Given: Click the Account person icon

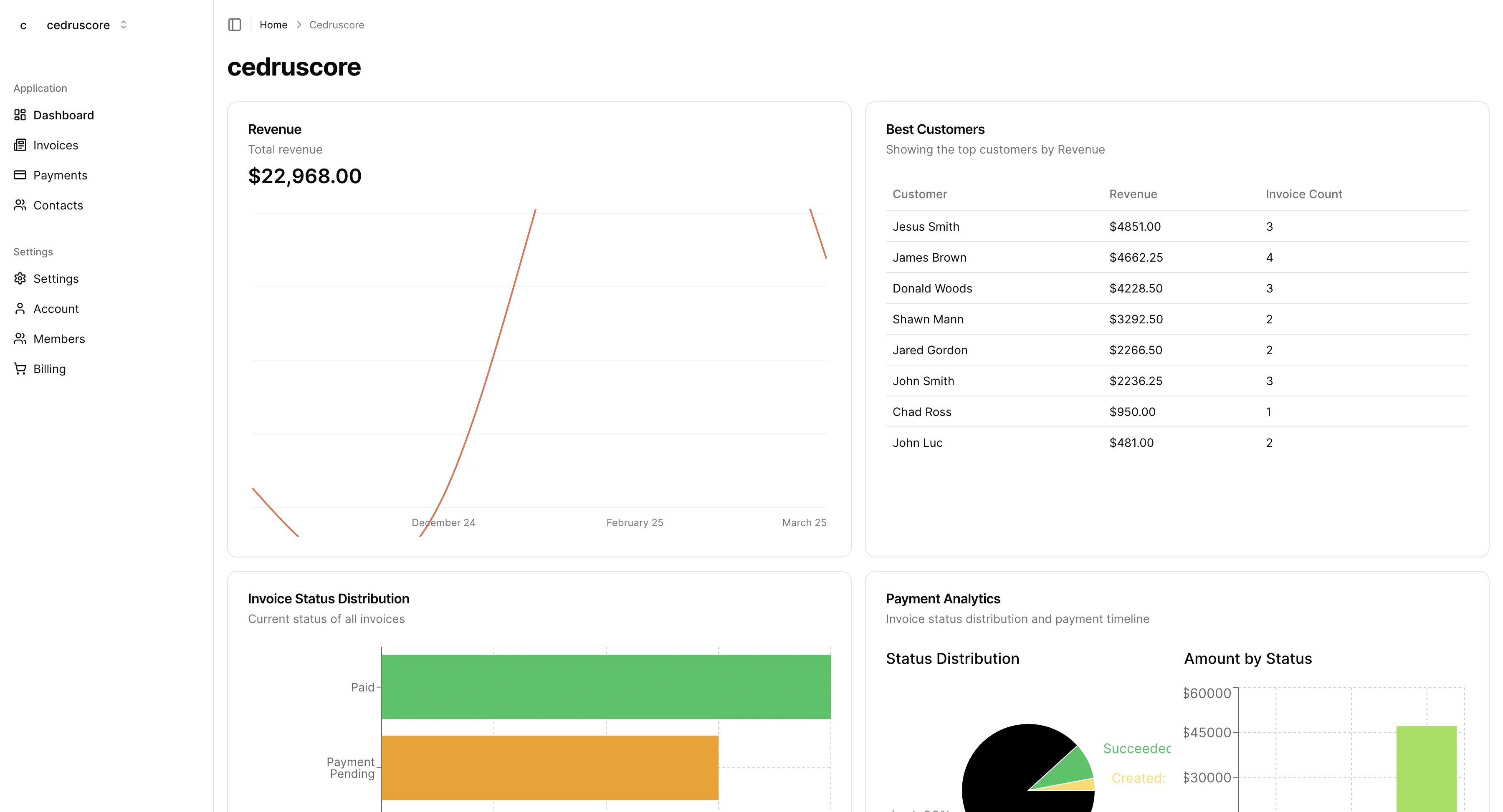Looking at the screenshot, I should pyautogui.click(x=20, y=309).
